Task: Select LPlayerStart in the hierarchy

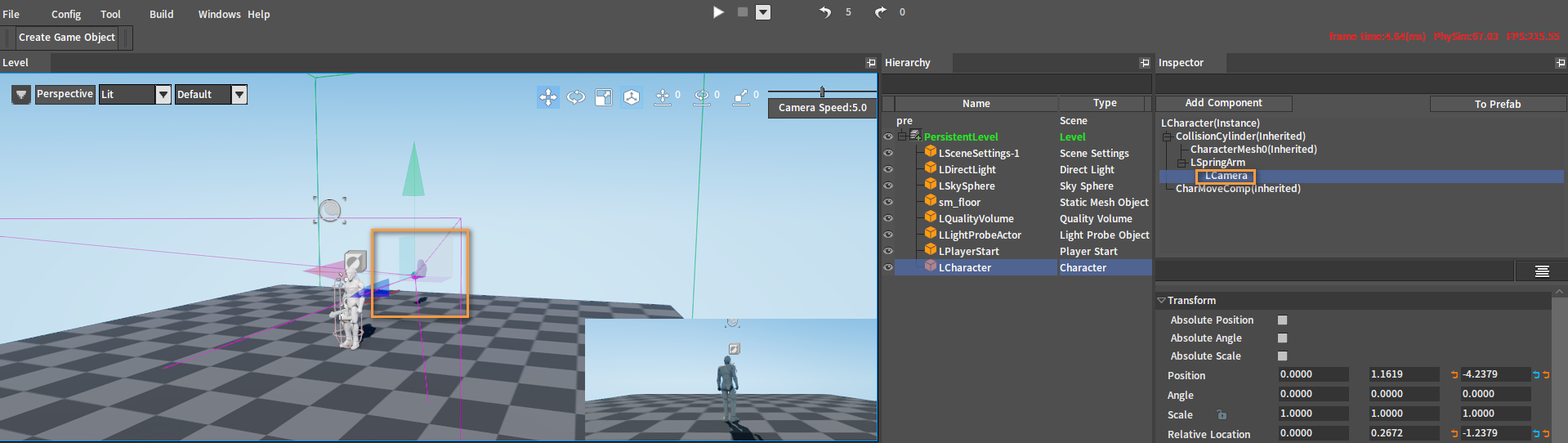Action: click(x=968, y=252)
